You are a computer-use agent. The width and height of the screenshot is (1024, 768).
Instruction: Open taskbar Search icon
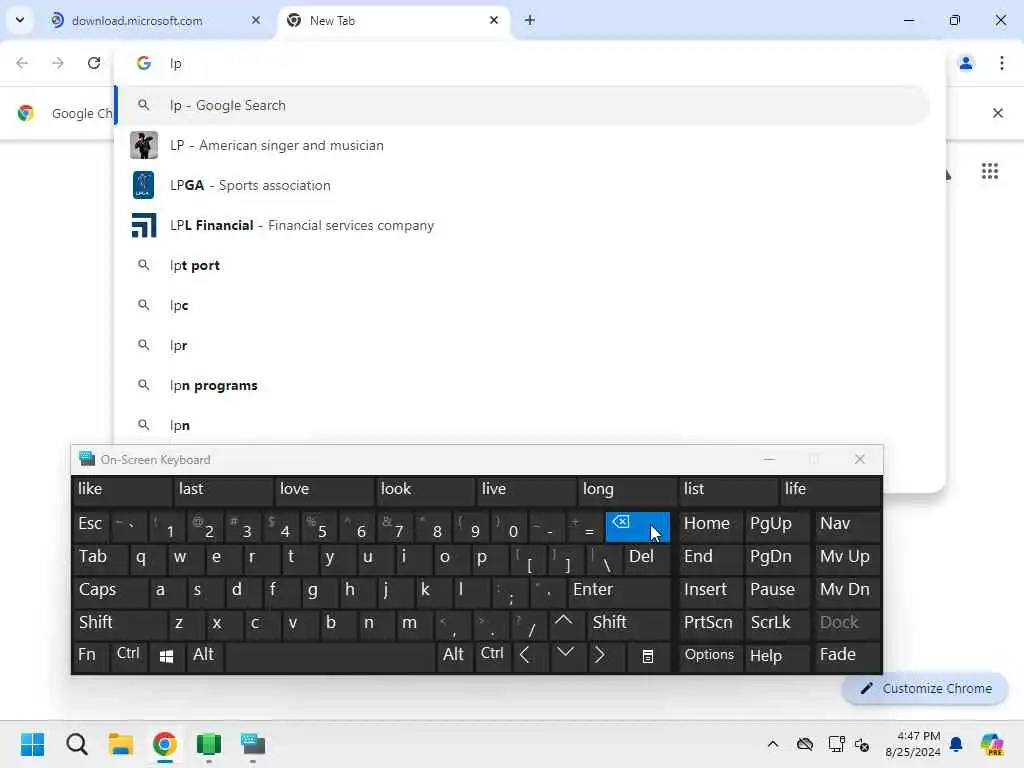click(76, 744)
